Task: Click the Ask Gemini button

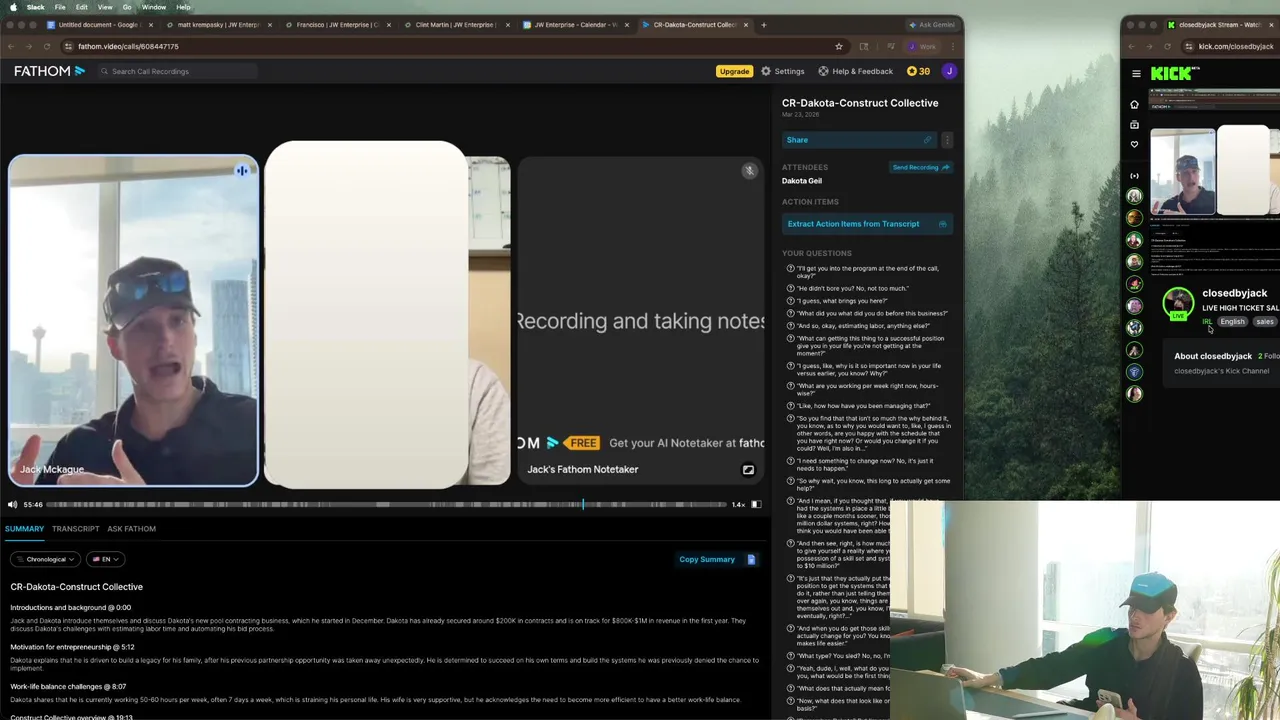Action: tap(932, 24)
